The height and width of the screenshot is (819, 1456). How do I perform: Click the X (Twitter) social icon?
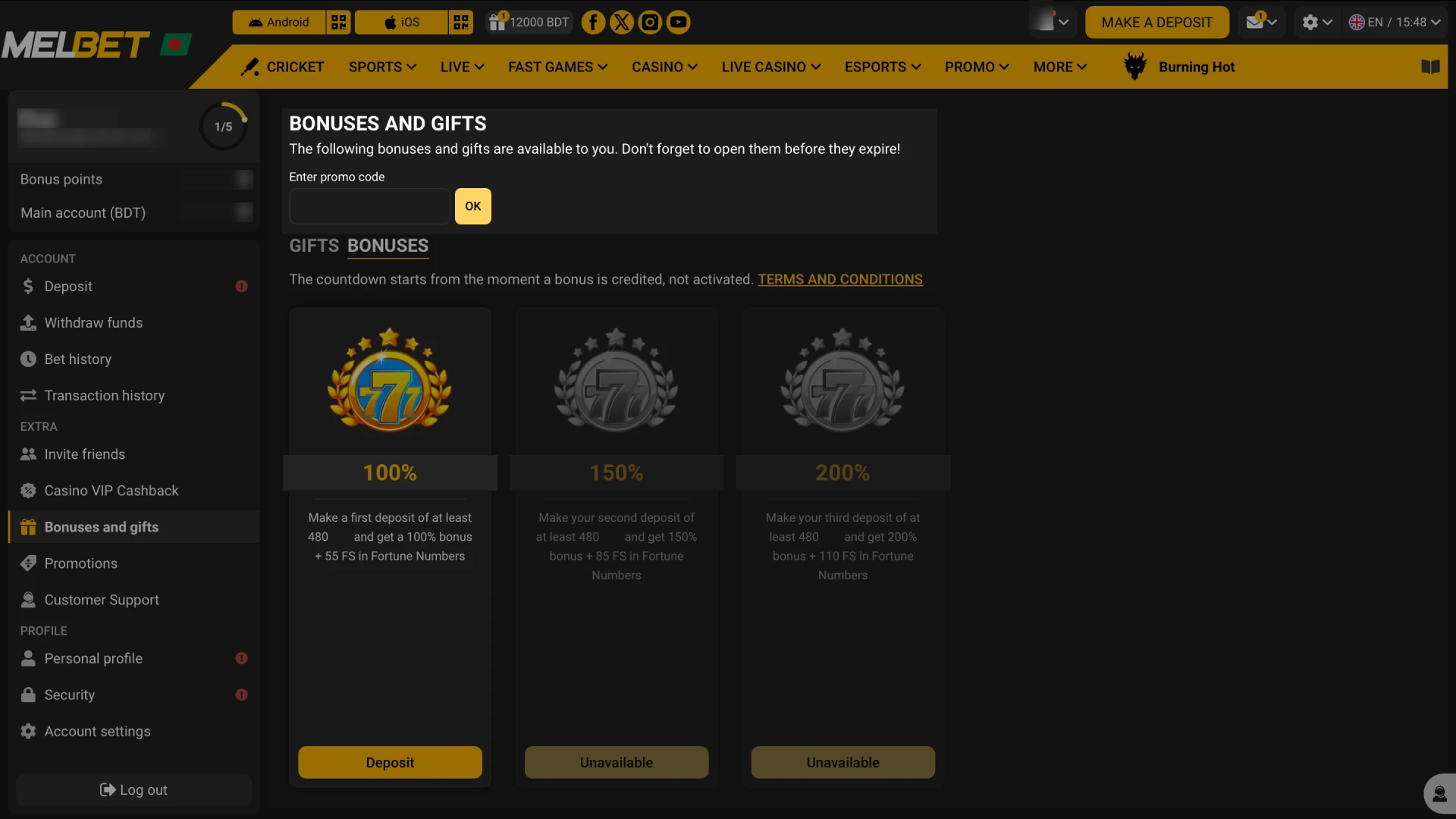point(621,22)
